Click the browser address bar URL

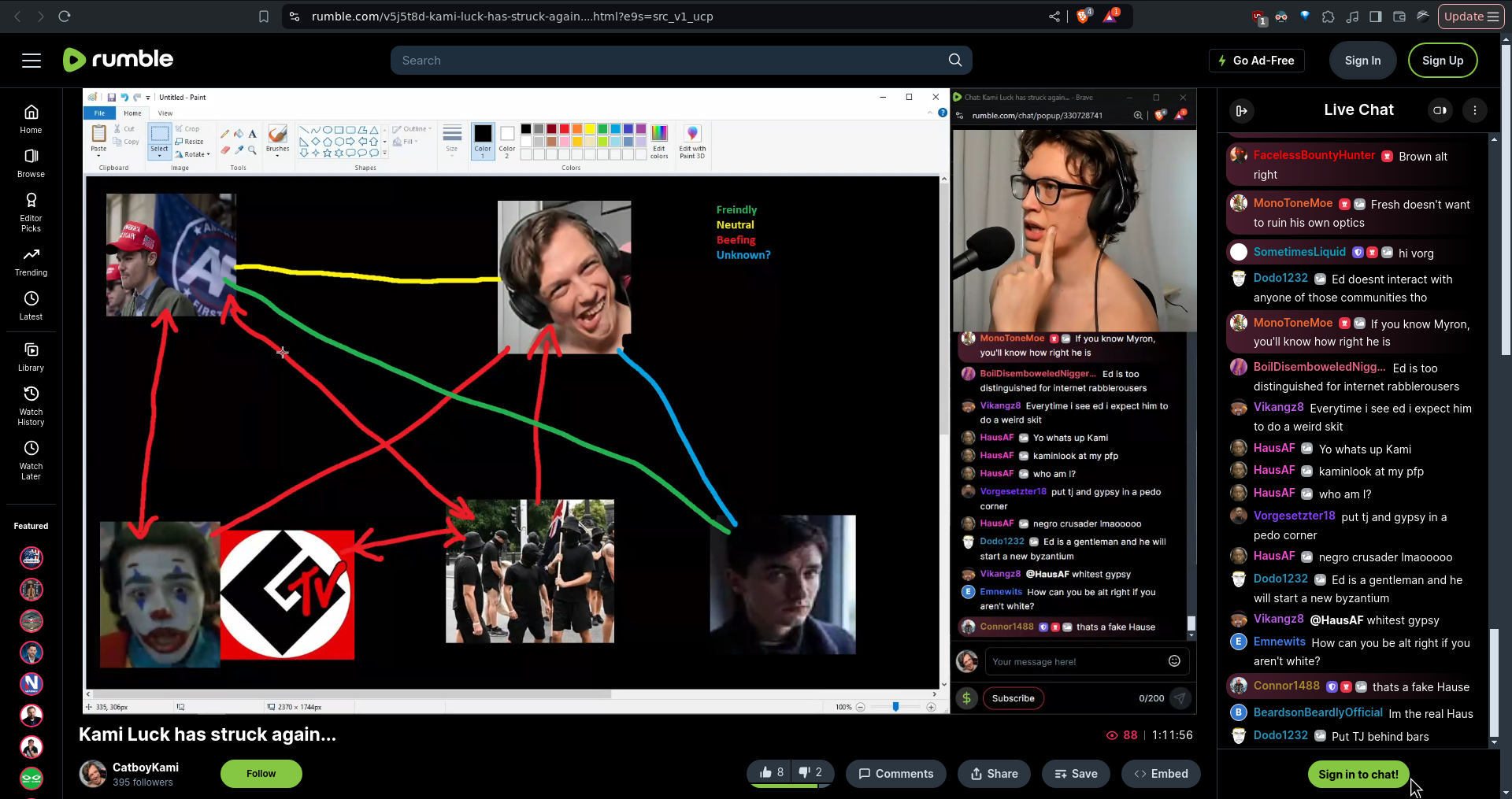tap(512, 17)
